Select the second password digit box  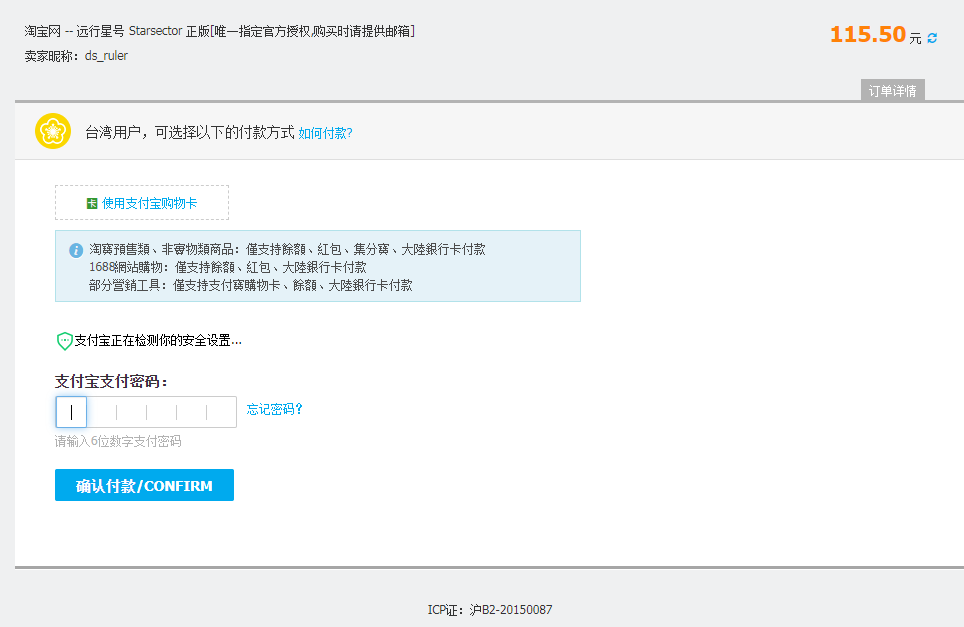(101, 412)
